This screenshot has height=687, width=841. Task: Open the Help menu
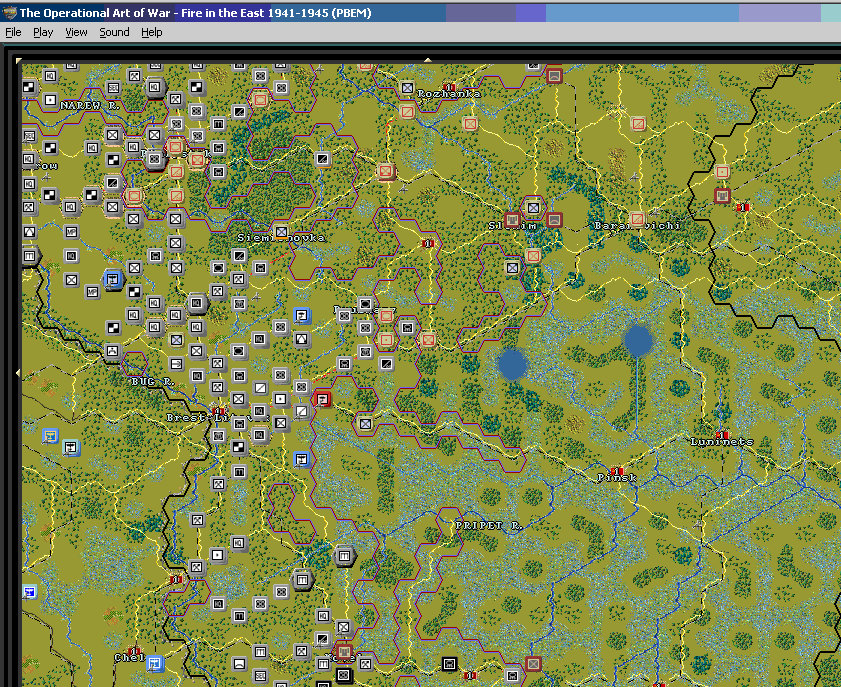152,32
